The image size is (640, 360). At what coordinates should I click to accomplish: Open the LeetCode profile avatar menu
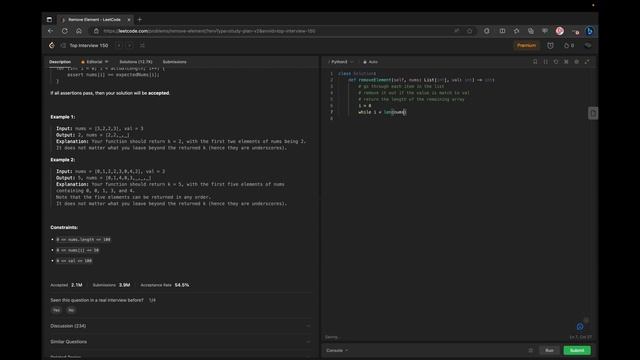click(x=587, y=45)
